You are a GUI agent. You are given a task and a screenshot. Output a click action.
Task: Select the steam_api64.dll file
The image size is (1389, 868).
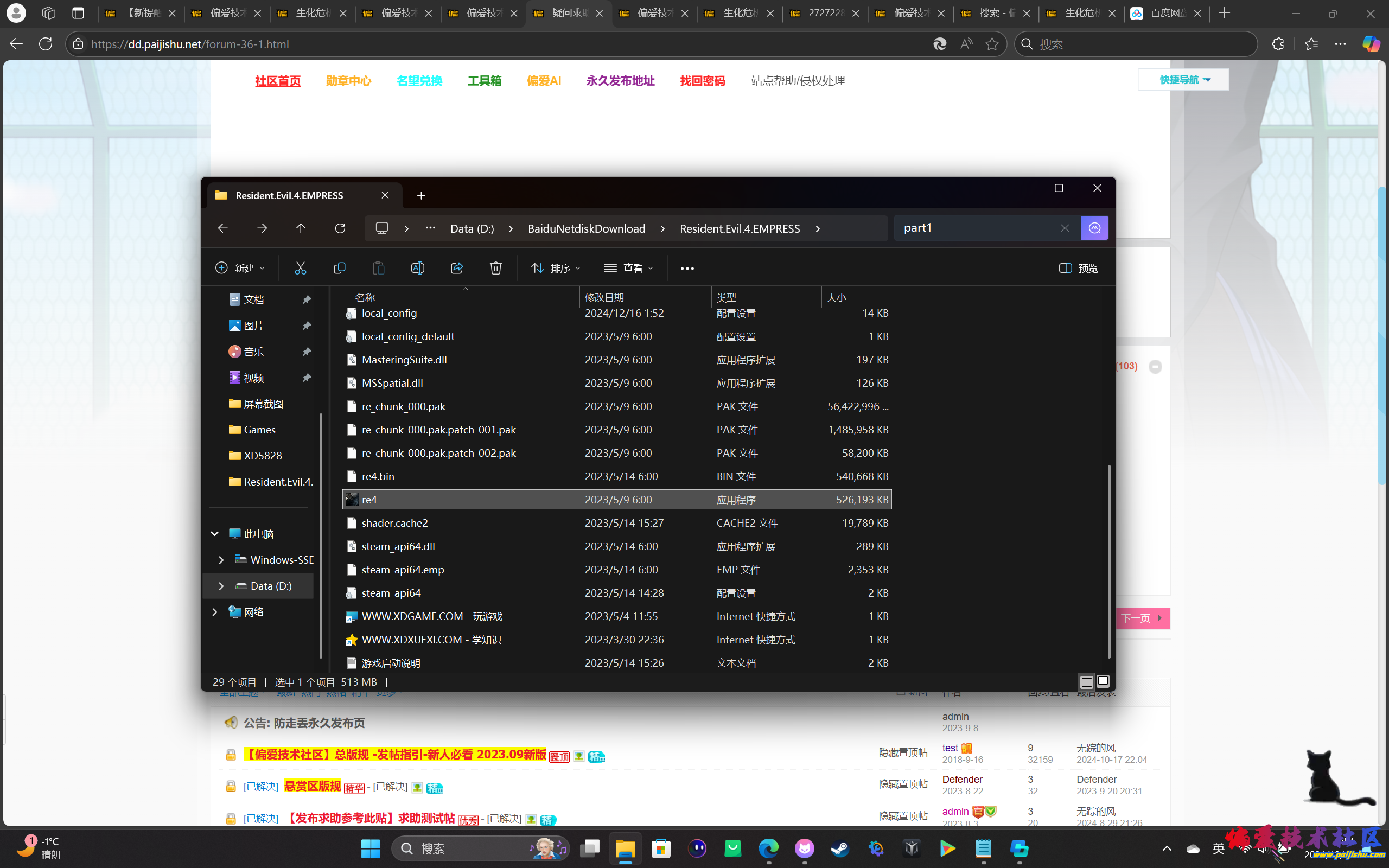click(x=616, y=546)
